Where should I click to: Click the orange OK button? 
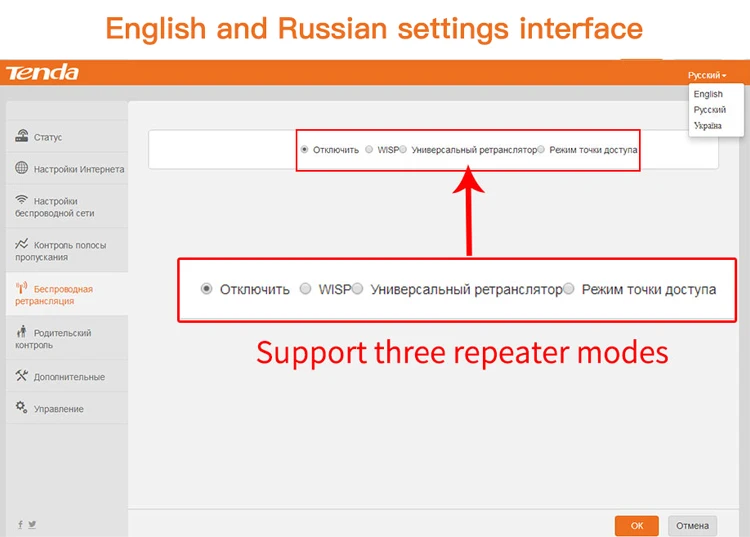(637, 526)
